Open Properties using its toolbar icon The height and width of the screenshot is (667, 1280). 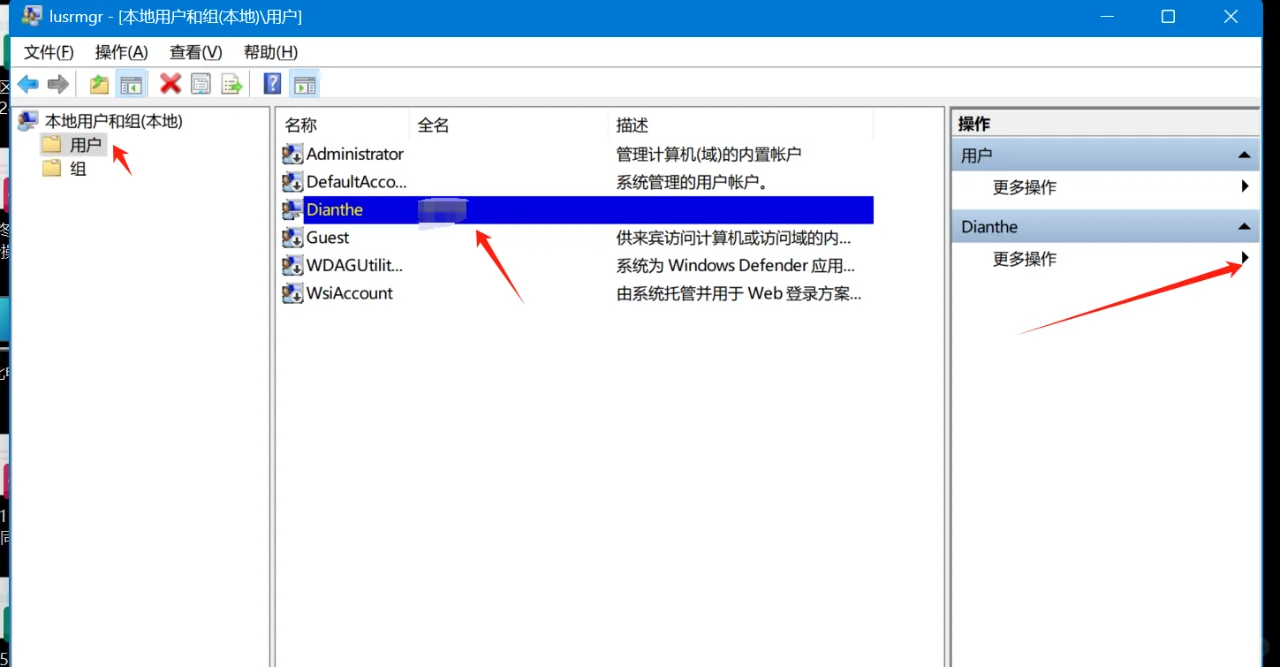point(201,84)
